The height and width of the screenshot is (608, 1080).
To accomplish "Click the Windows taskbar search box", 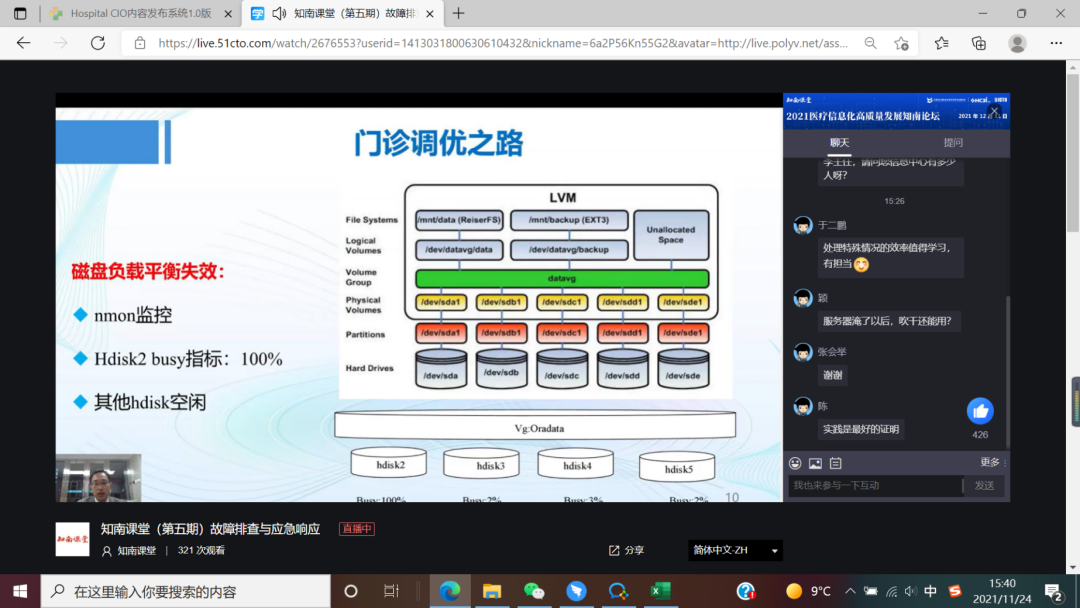I will [186, 591].
